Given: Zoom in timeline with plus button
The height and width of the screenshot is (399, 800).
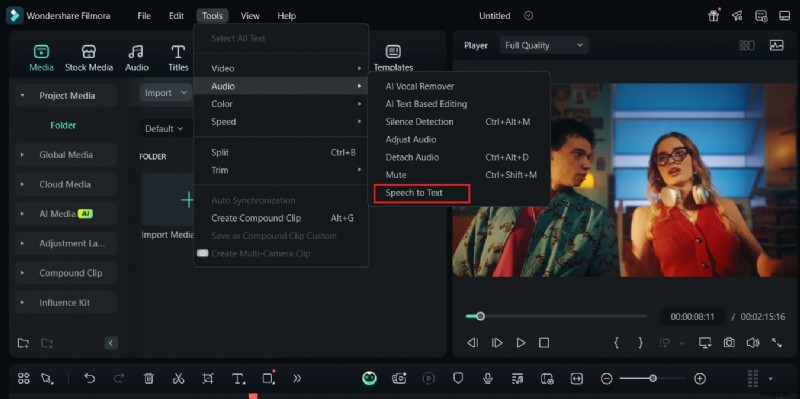Looking at the screenshot, I should (x=700, y=378).
